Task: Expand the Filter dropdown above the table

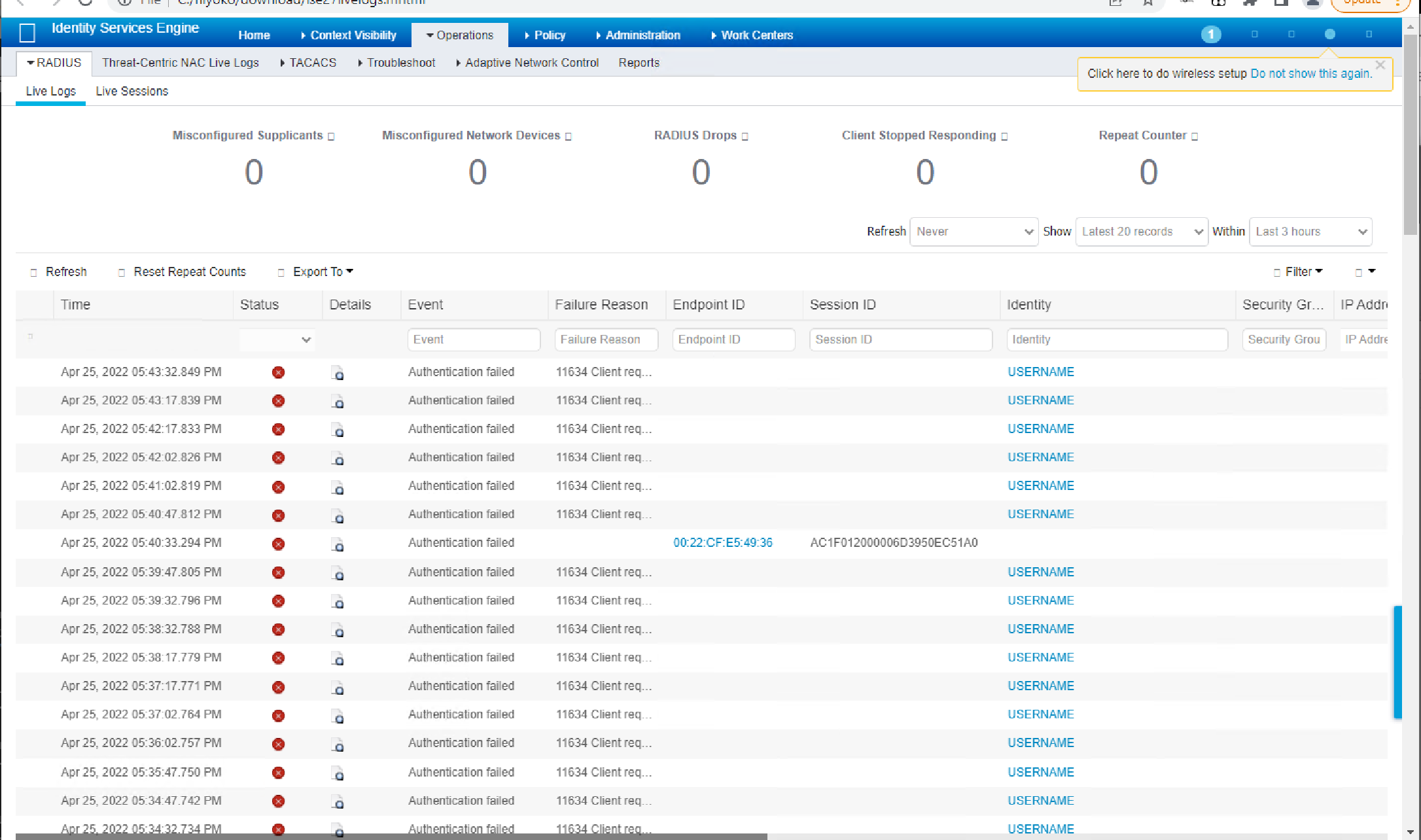Action: 1298,271
